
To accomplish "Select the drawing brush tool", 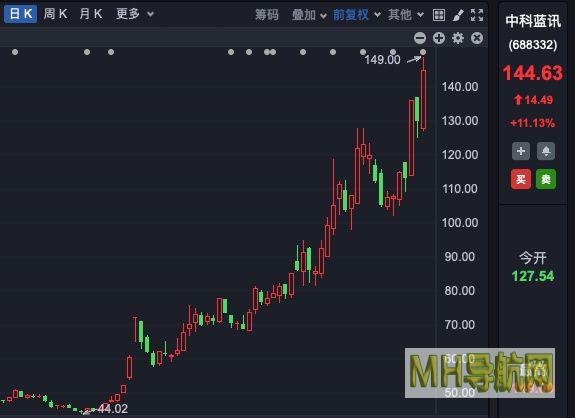I will coord(458,15).
